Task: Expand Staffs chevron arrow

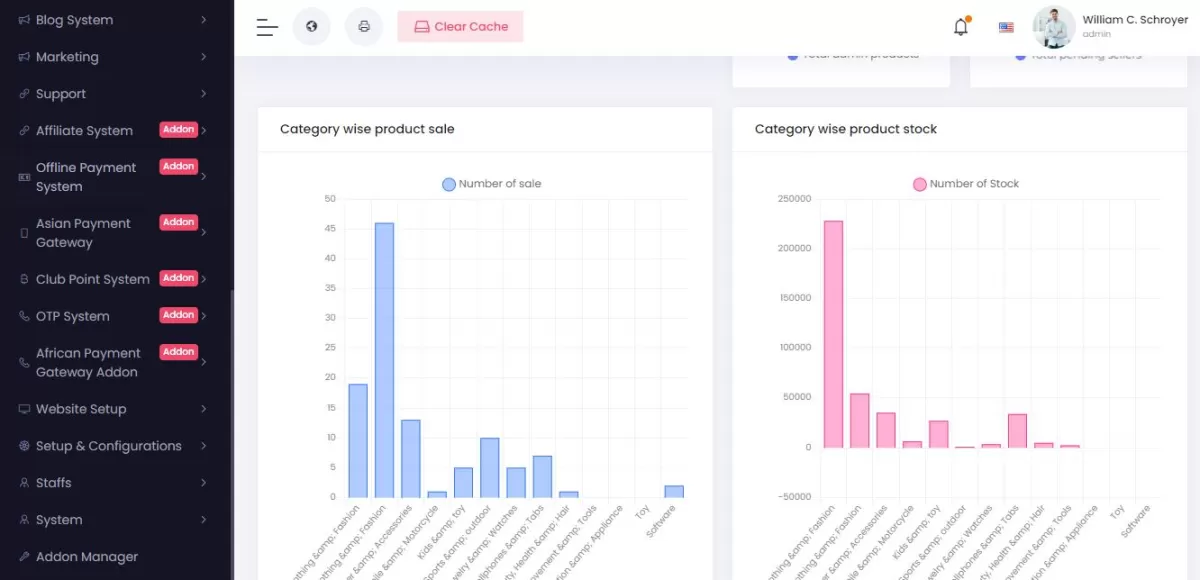Action: pos(203,483)
